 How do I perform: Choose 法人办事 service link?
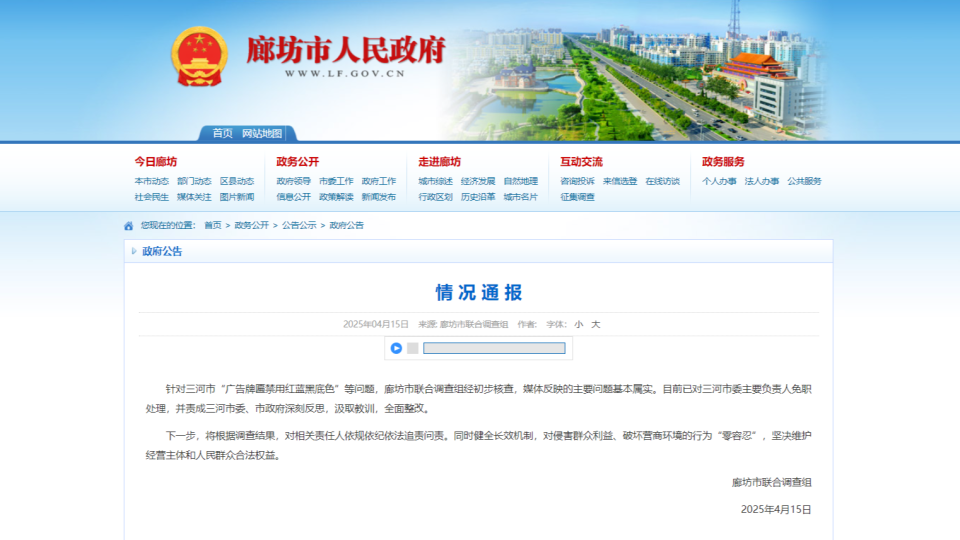tap(762, 181)
